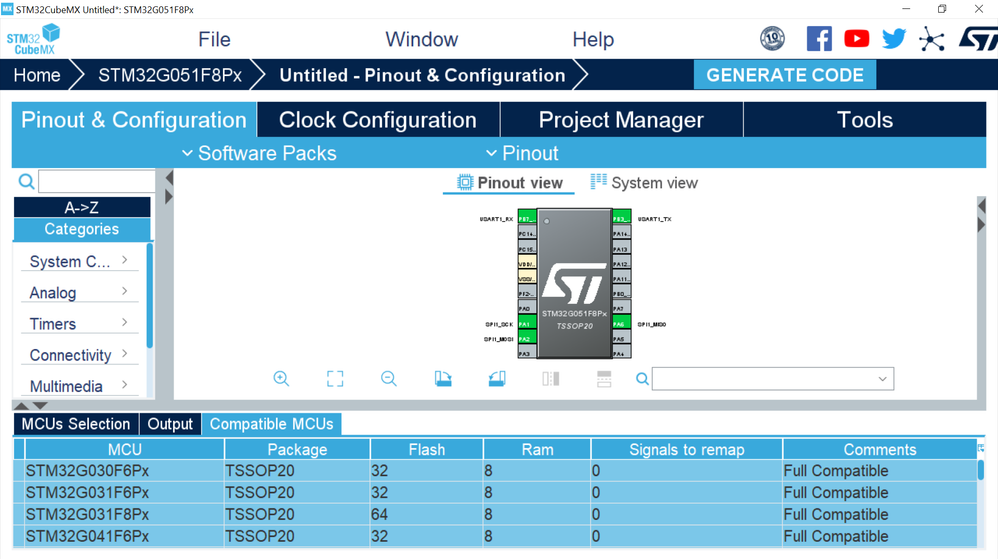Open the Window menu
Screen dimensions: 998x559
(x=421, y=39)
